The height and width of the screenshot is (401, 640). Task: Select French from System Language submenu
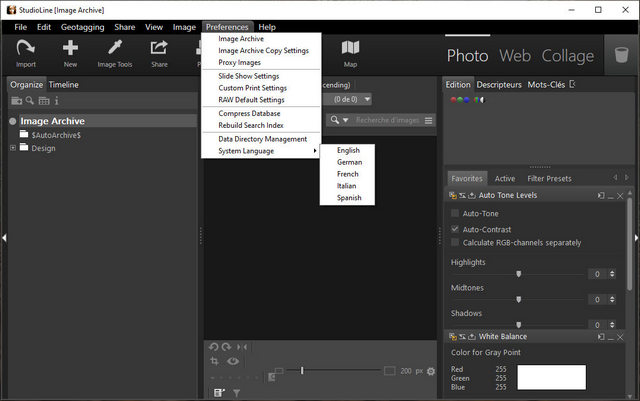tap(348, 174)
